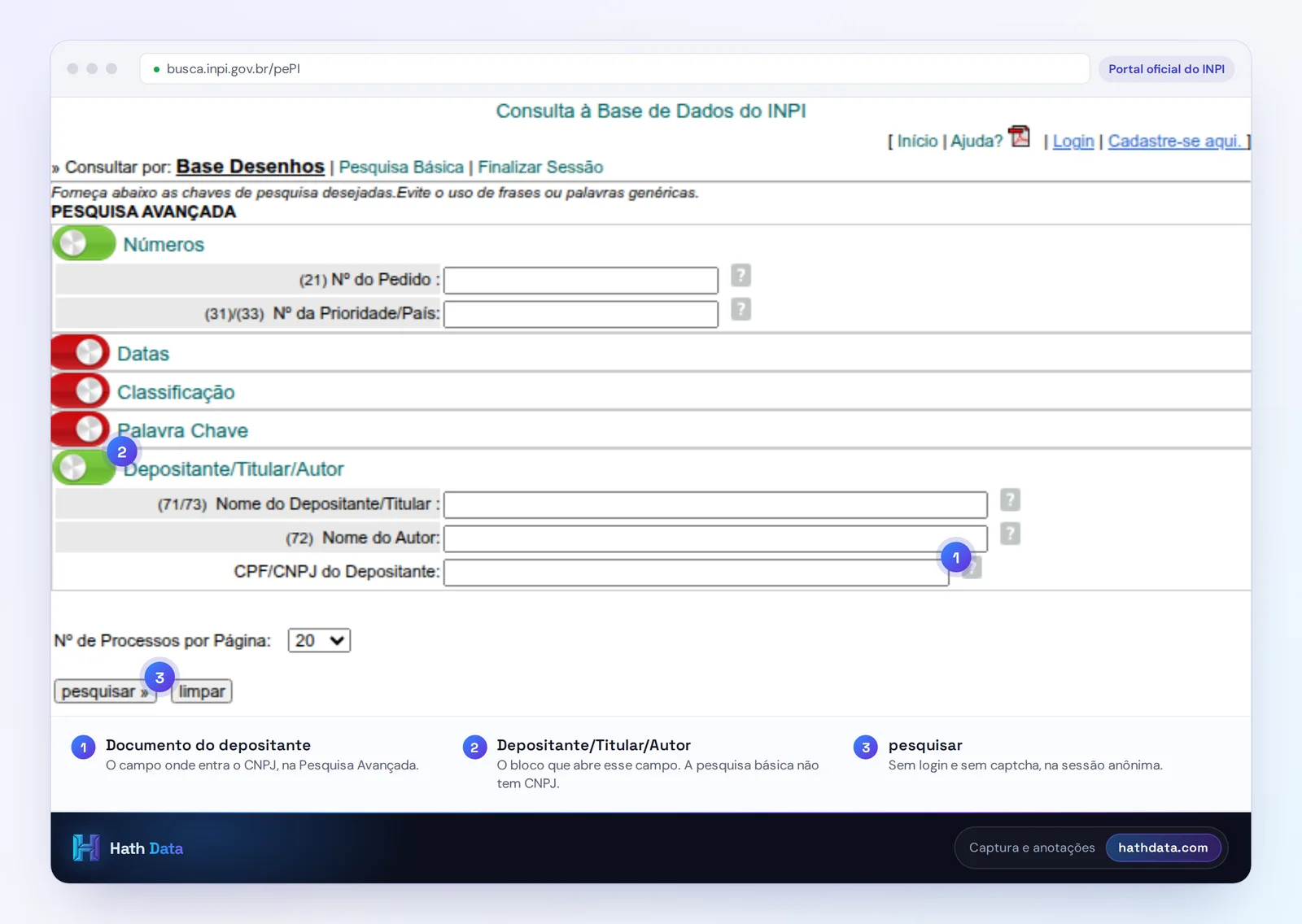Toggle the Classificação section switch
Viewport: 1302px width, 924px height.
[x=81, y=390]
